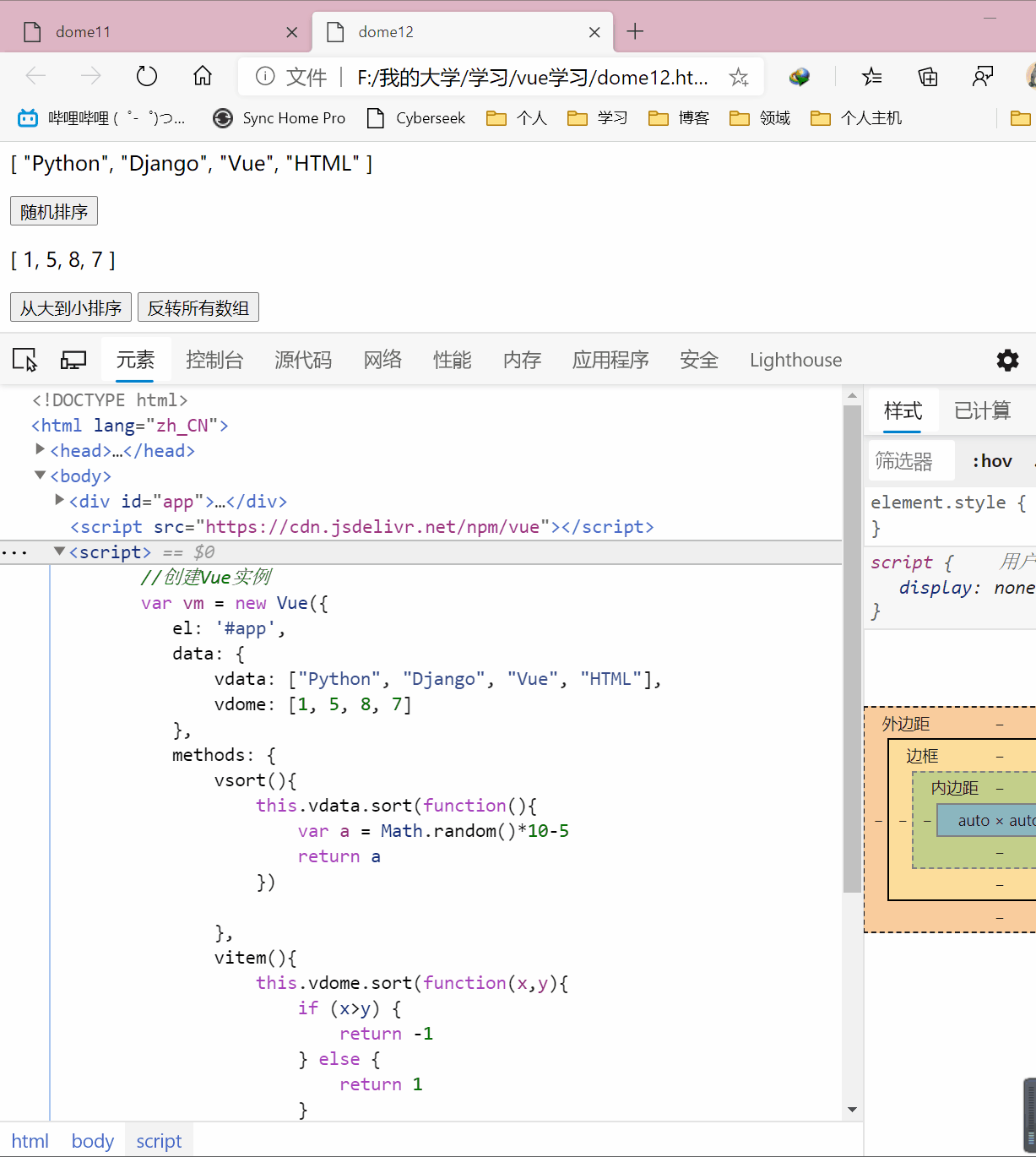Click the Elements panel scrollbar up arrow
Screen dimensions: 1036x1157
tap(852, 394)
